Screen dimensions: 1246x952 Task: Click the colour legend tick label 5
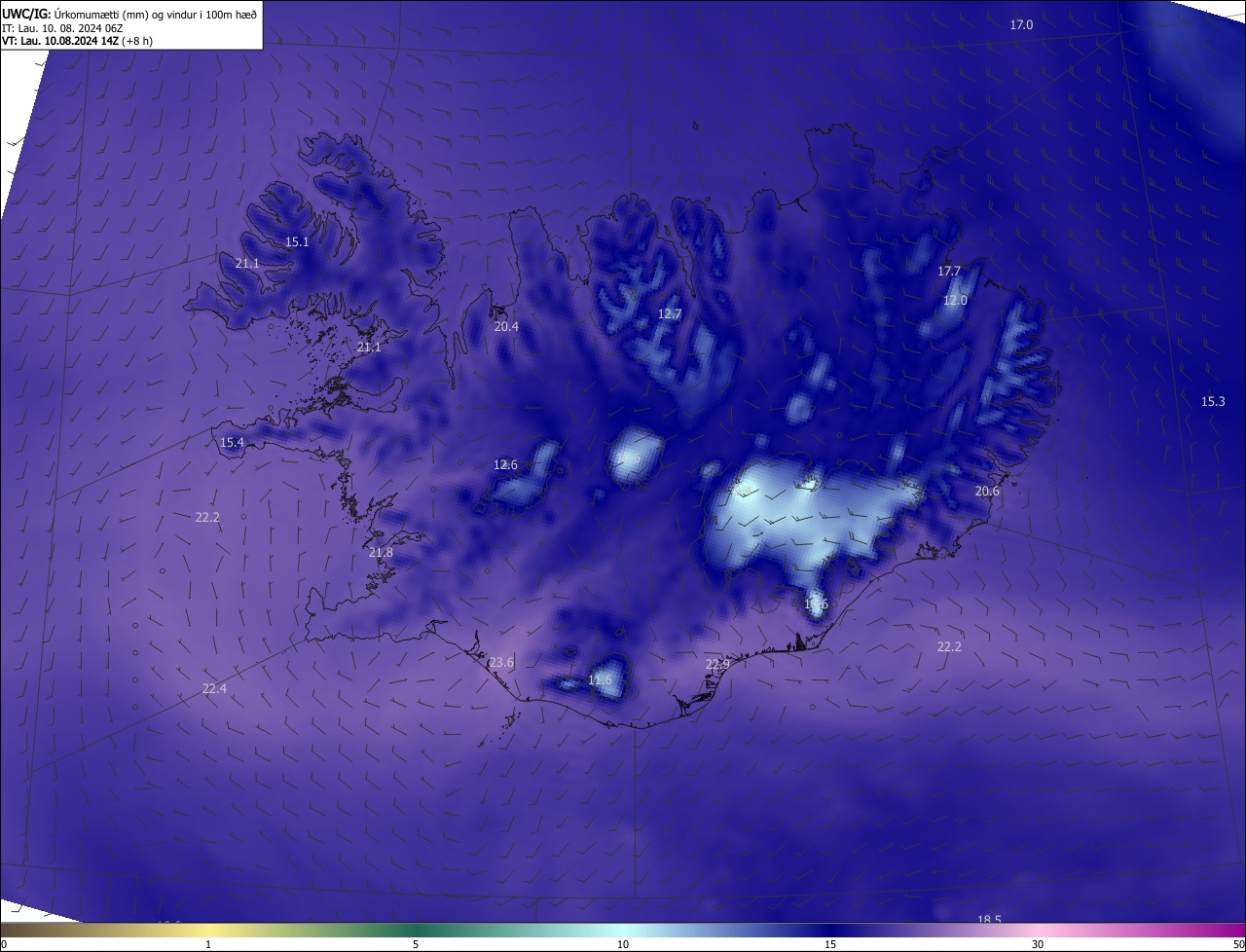click(x=416, y=944)
